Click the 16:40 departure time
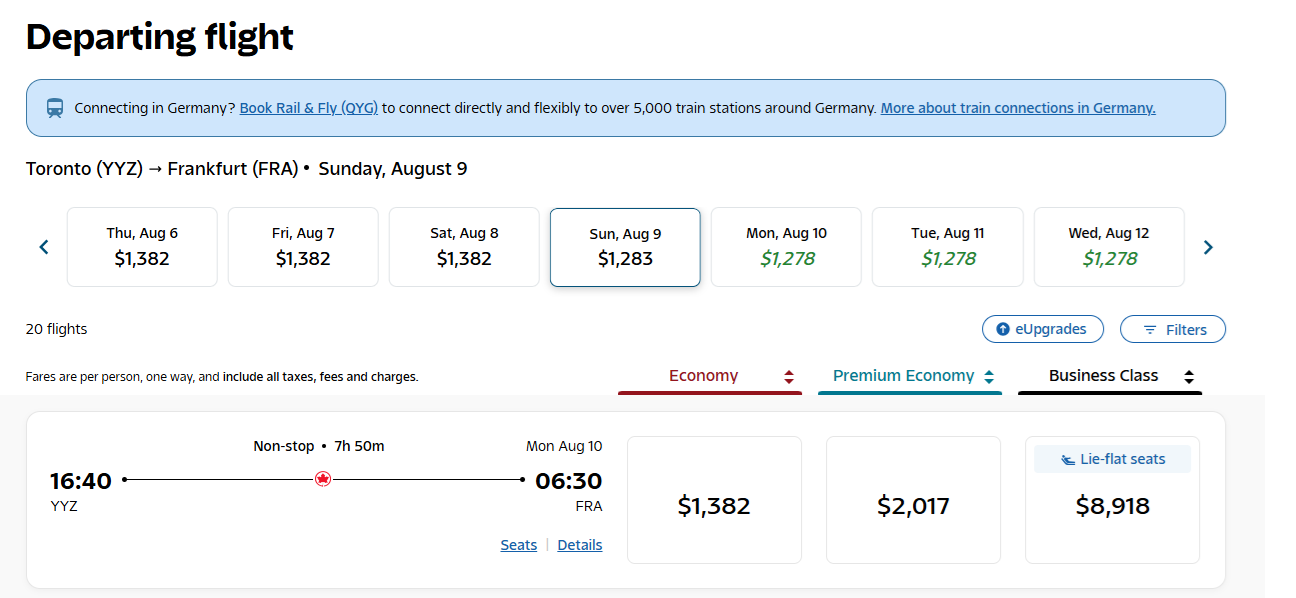This screenshot has height=598, width=1296. [x=81, y=481]
